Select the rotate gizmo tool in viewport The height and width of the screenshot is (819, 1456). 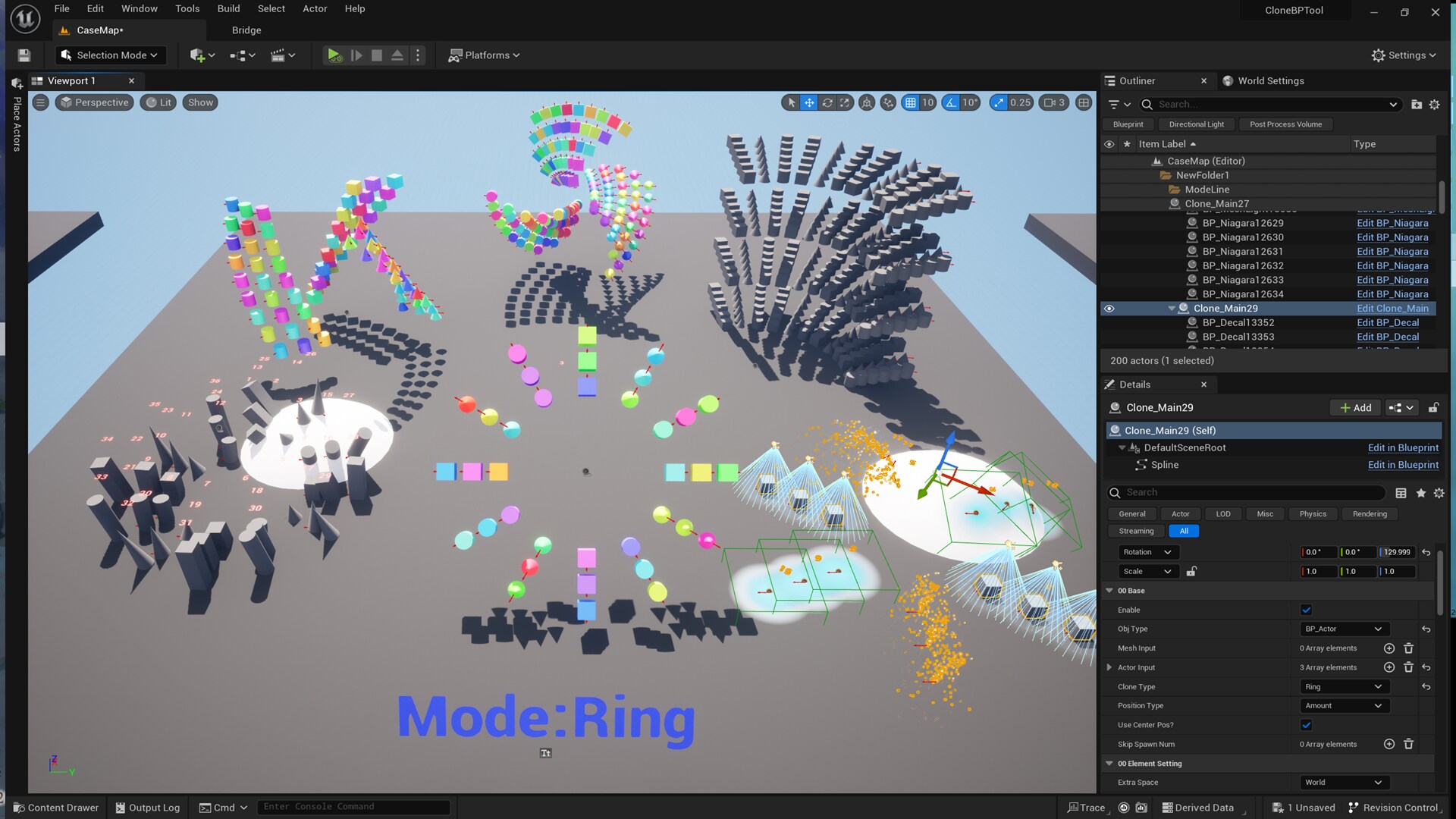[x=827, y=102]
